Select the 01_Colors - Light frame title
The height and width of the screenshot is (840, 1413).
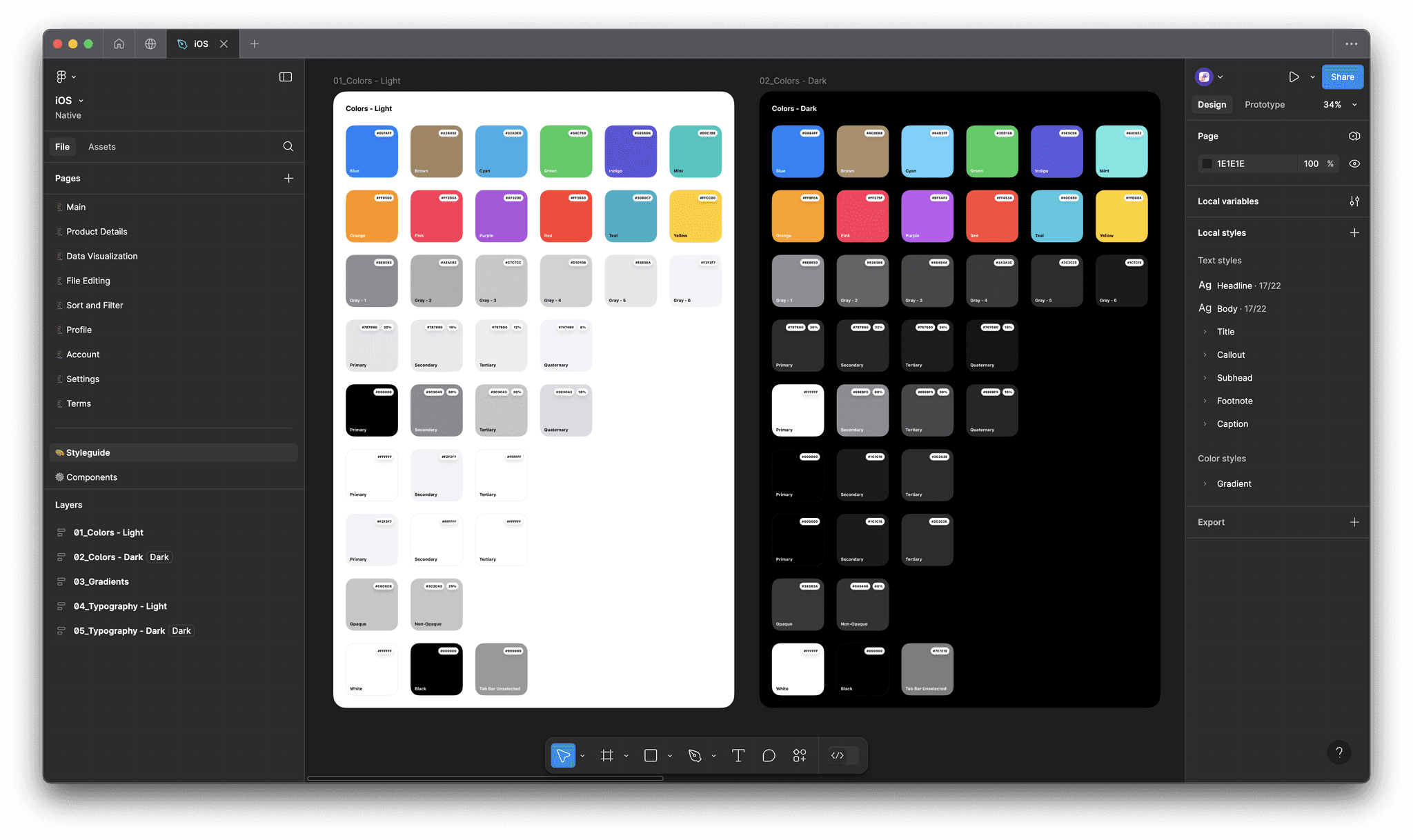tap(366, 81)
